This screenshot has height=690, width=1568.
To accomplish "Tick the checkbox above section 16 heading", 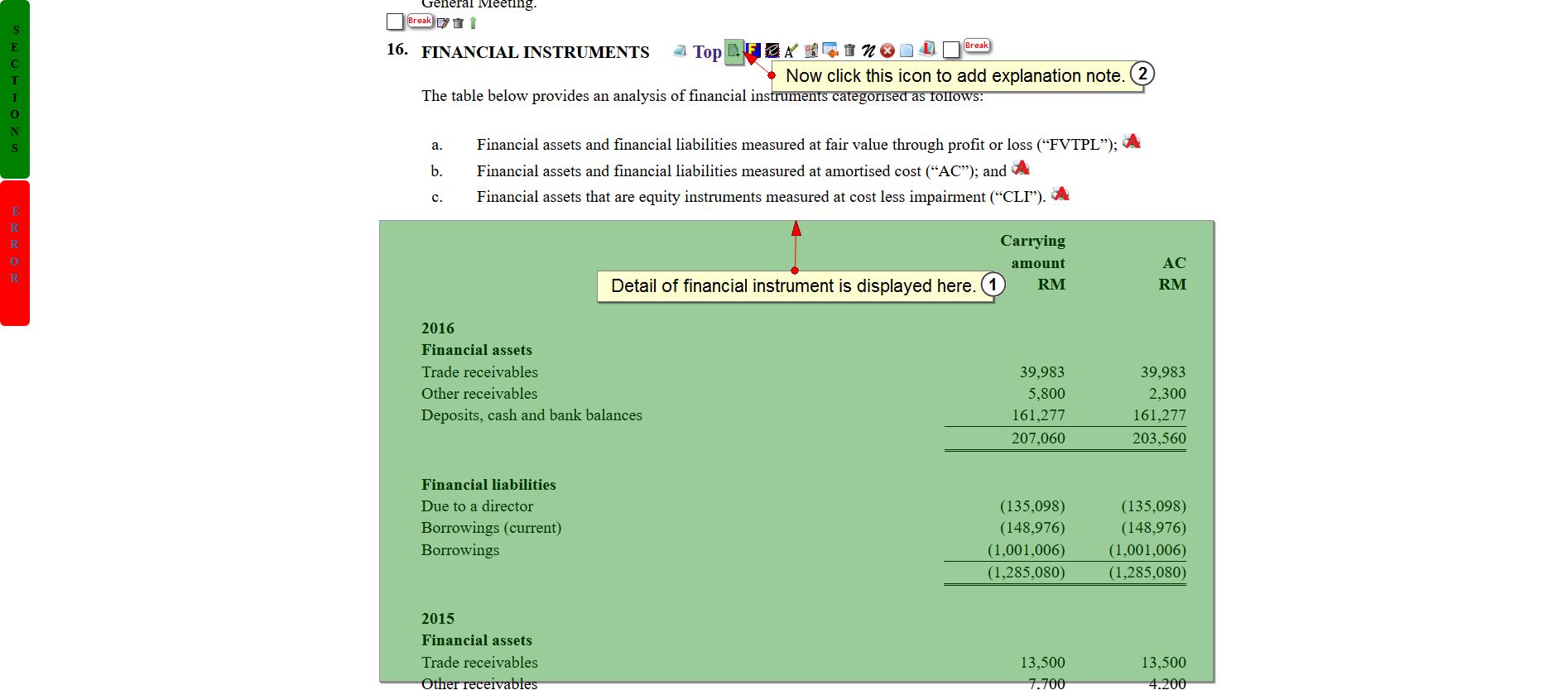I will 395,22.
